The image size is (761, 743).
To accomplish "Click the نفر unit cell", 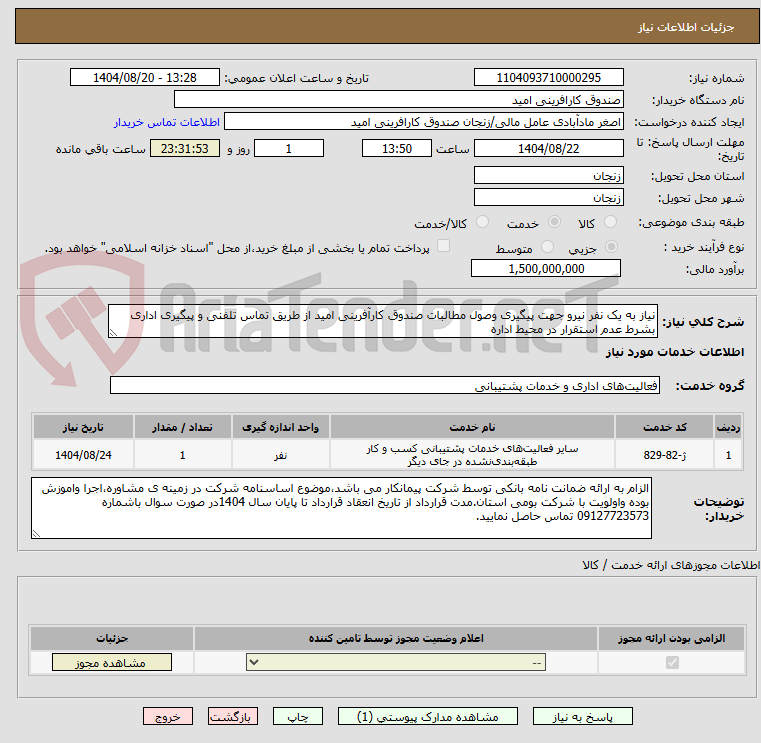I will coord(281,455).
